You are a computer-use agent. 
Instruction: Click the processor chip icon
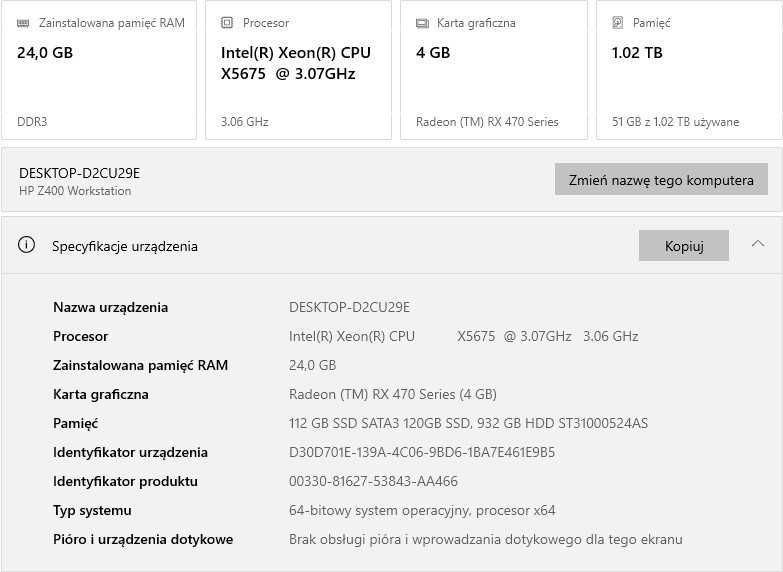pos(227,23)
